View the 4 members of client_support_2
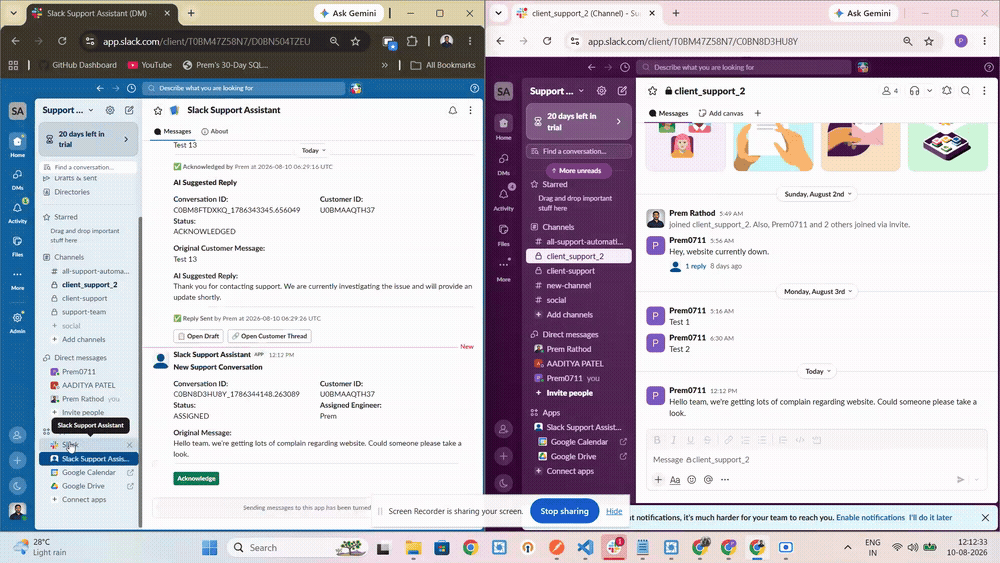Image resolution: width=1000 pixels, height=563 pixels. point(890,91)
